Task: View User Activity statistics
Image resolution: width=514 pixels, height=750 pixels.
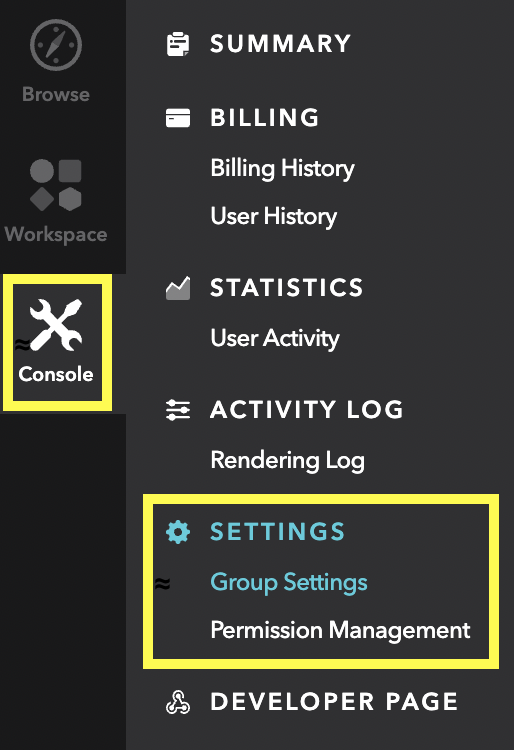Action: click(x=275, y=338)
